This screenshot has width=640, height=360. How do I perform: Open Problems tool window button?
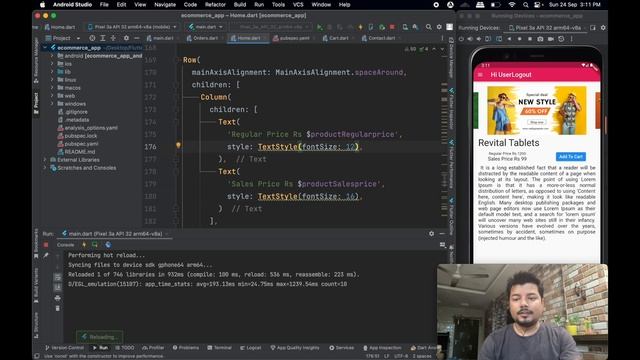186,348
